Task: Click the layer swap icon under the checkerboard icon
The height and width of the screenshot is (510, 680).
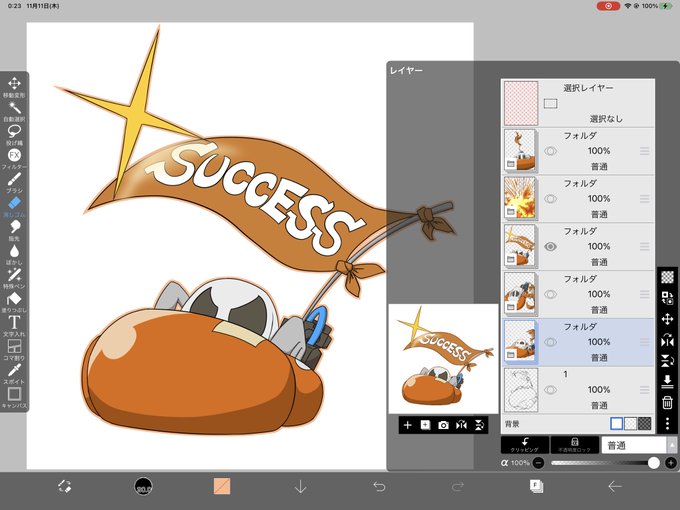Action: pos(667,298)
